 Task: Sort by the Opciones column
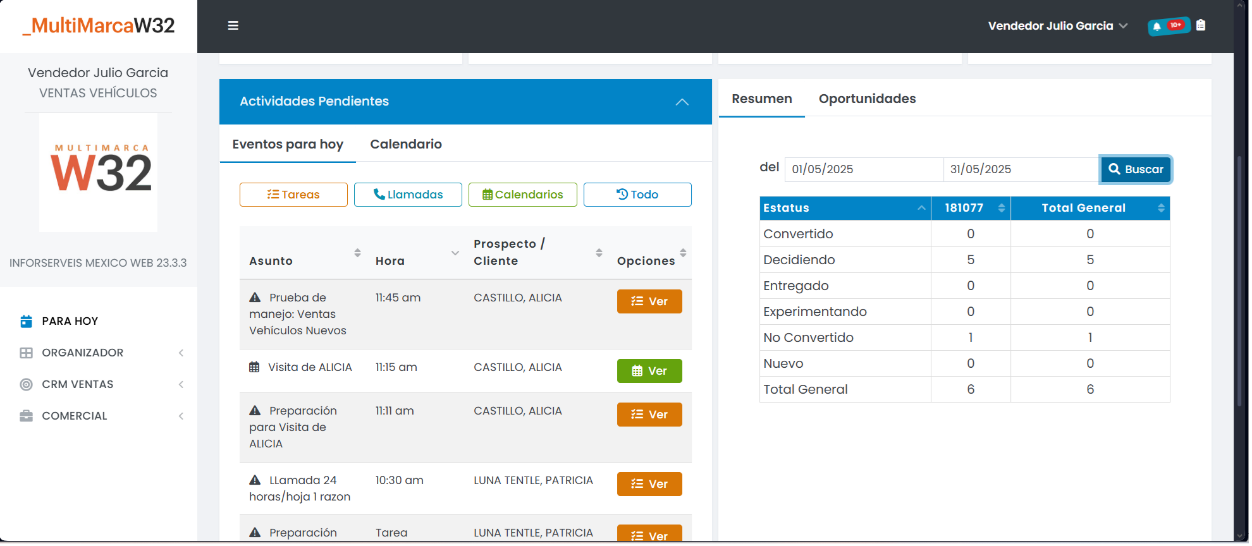coord(683,253)
